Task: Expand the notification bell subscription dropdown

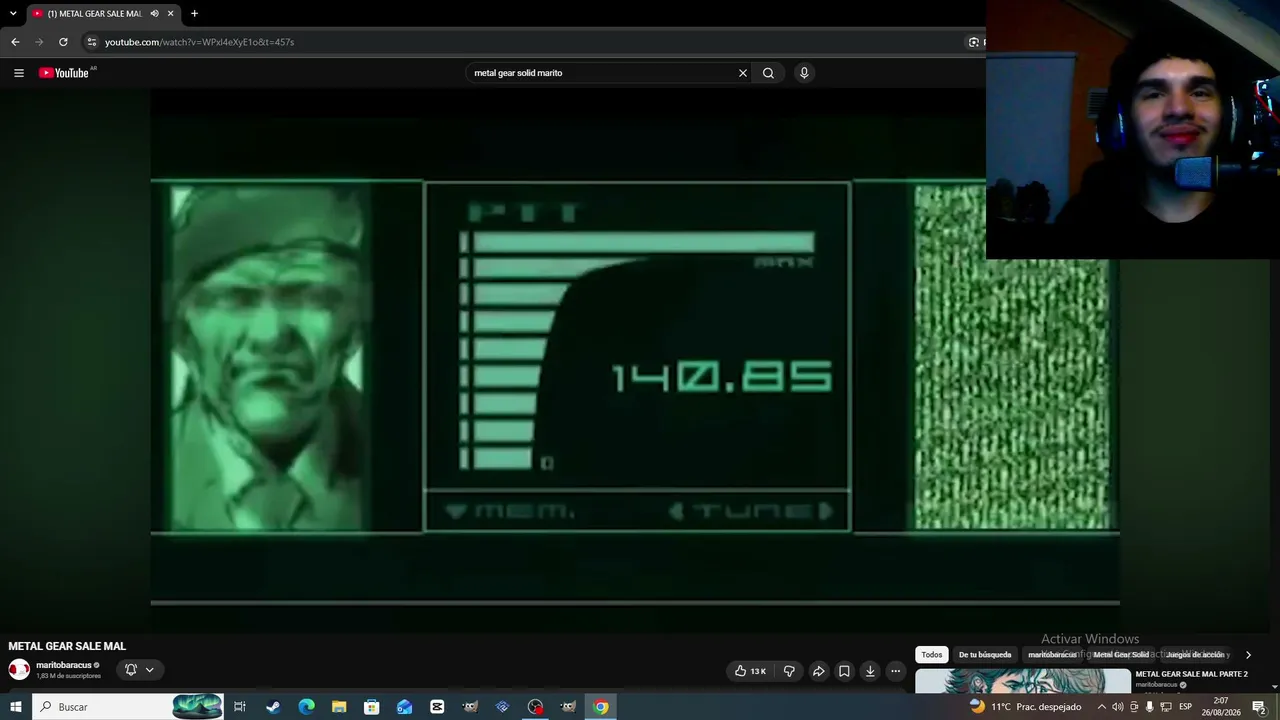Action: click(x=140, y=670)
